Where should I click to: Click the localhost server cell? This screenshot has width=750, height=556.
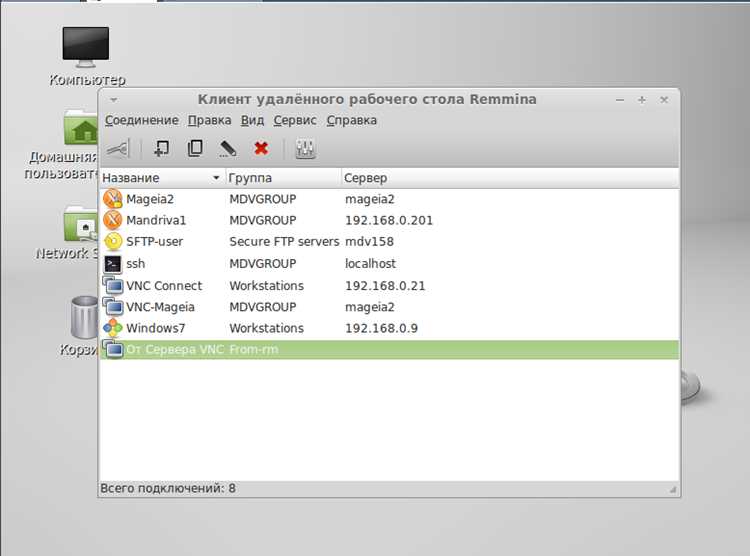(x=370, y=264)
